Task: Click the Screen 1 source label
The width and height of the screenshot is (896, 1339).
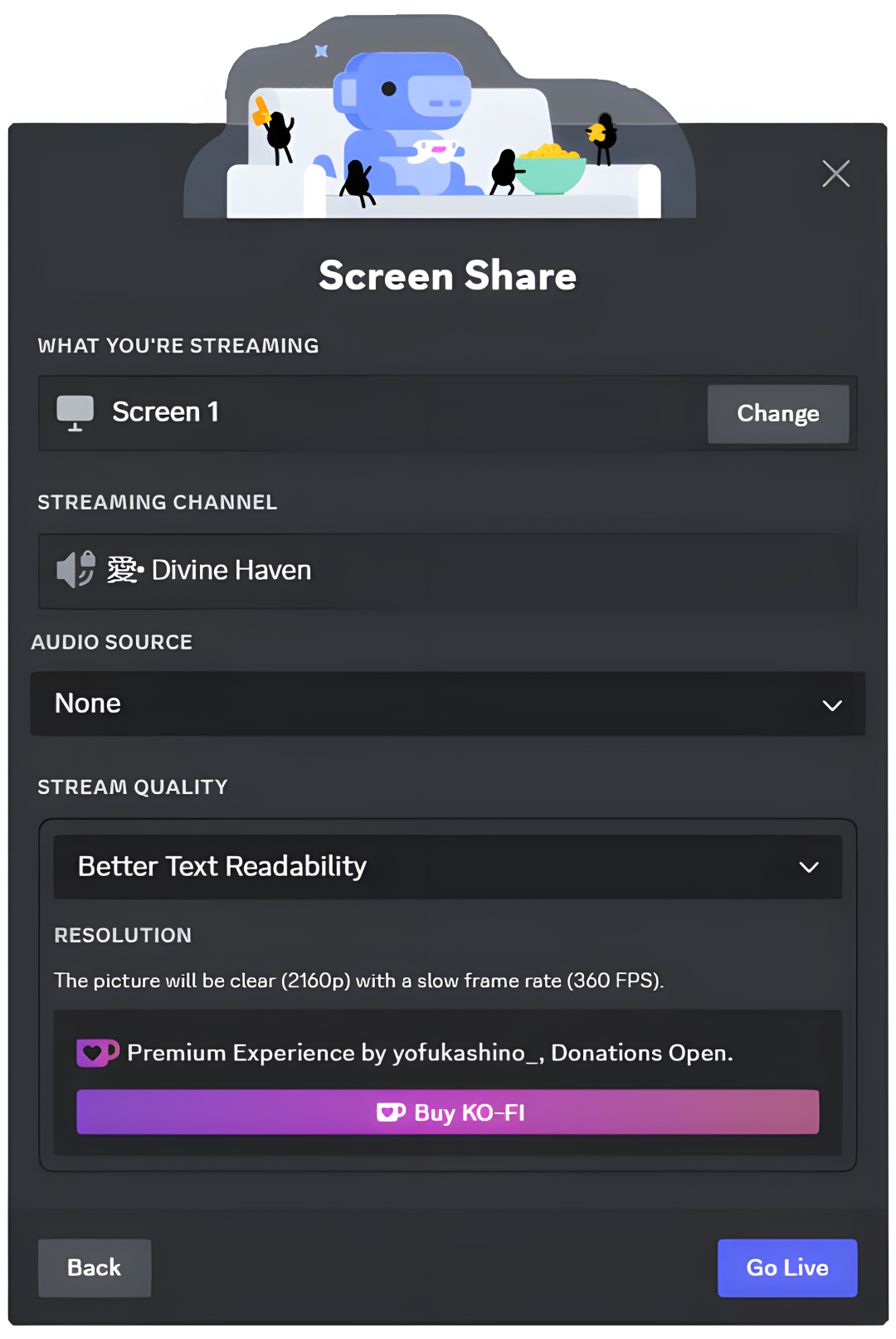Action: [x=166, y=411]
